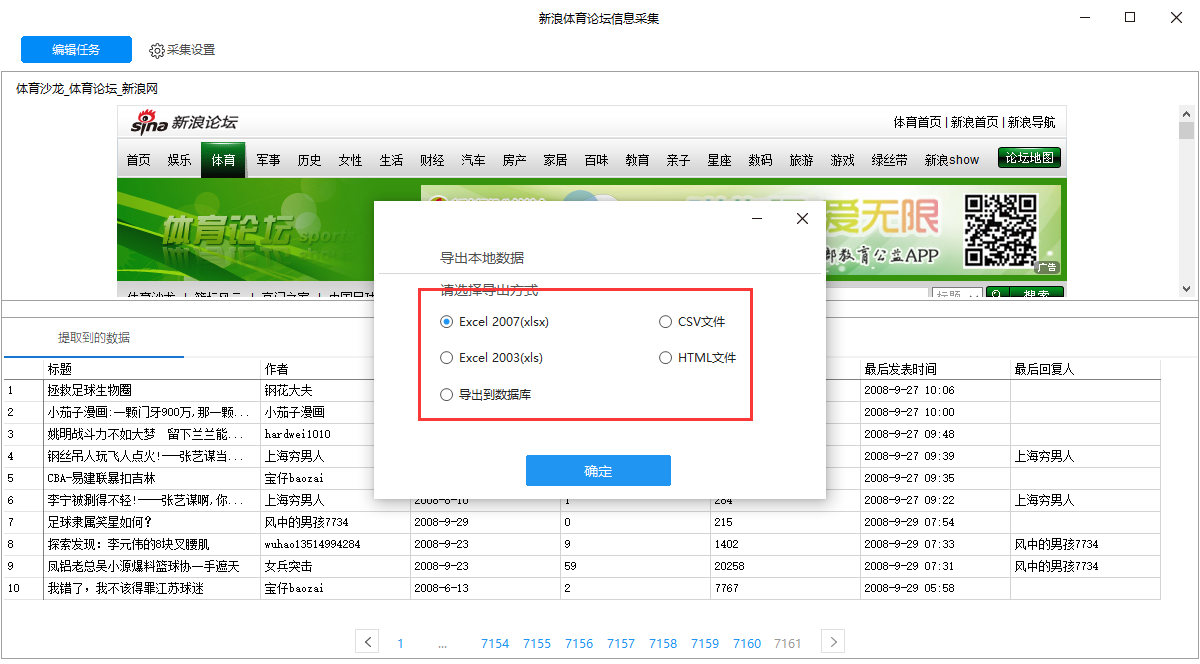Viewport: 1200px width, 664px height.
Task: Click value cell 20258
Action: (785, 566)
